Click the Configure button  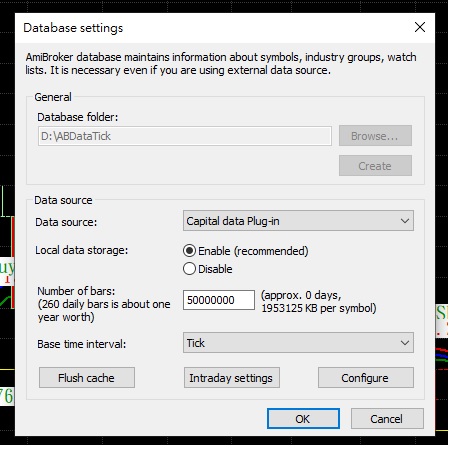366,378
